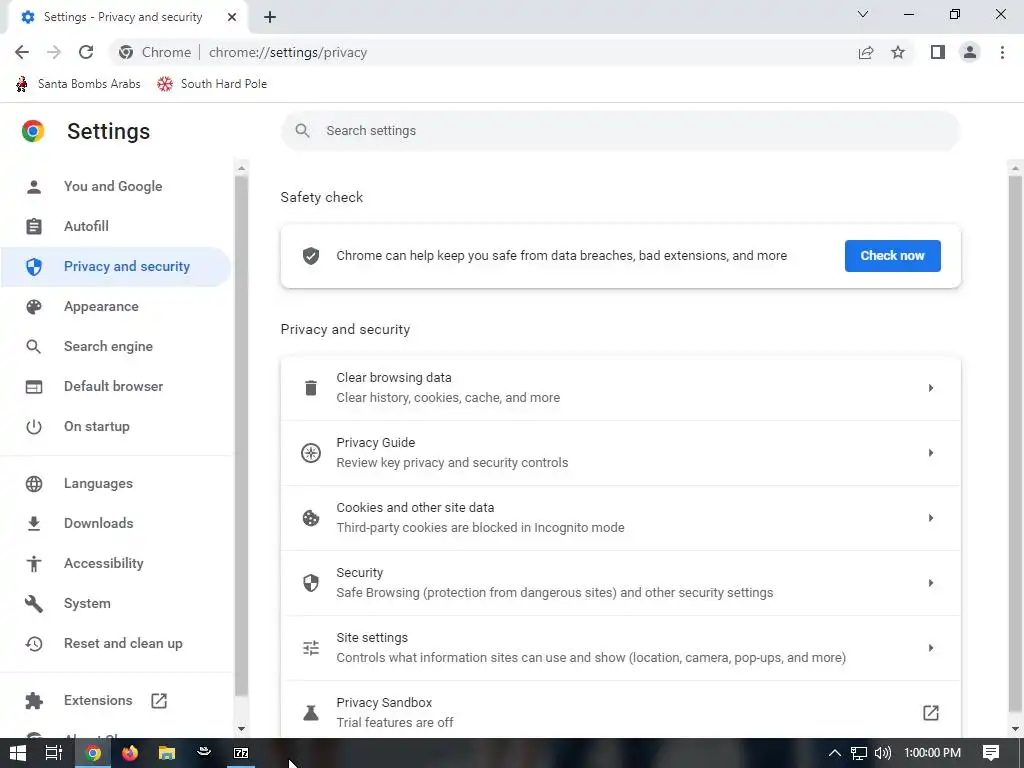This screenshot has height=768, width=1024.
Task: Open the side panel icon
Action: click(938, 52)
